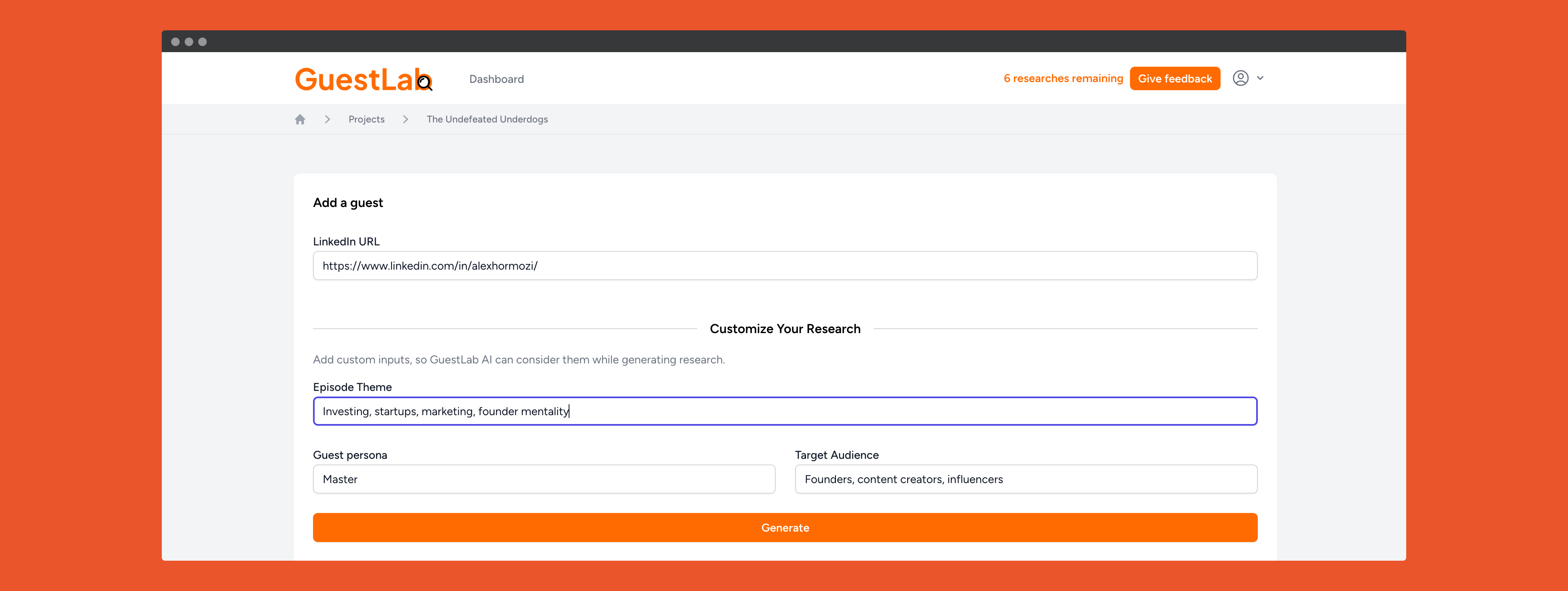Click the Give feedback button

point(1174,78)
